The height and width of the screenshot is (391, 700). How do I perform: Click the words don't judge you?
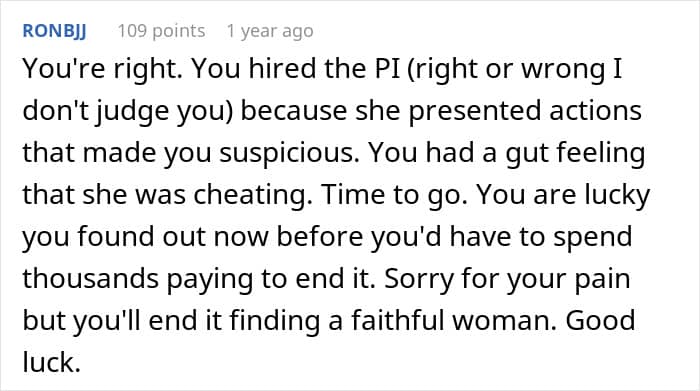(125, 112)
